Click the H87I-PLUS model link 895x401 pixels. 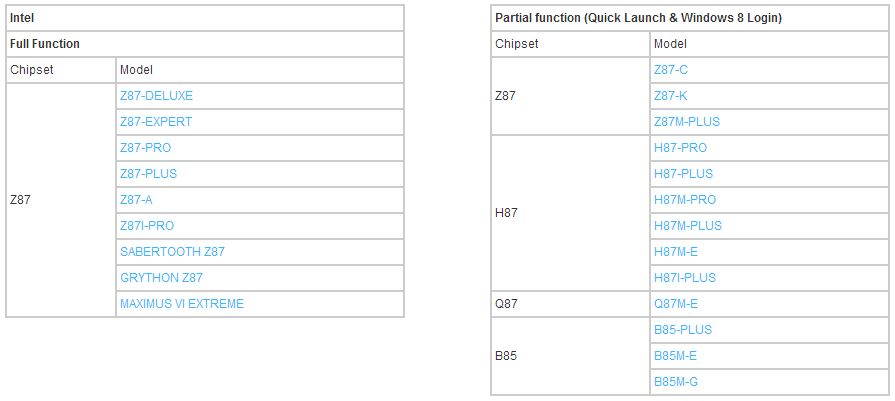coord(685,278)
